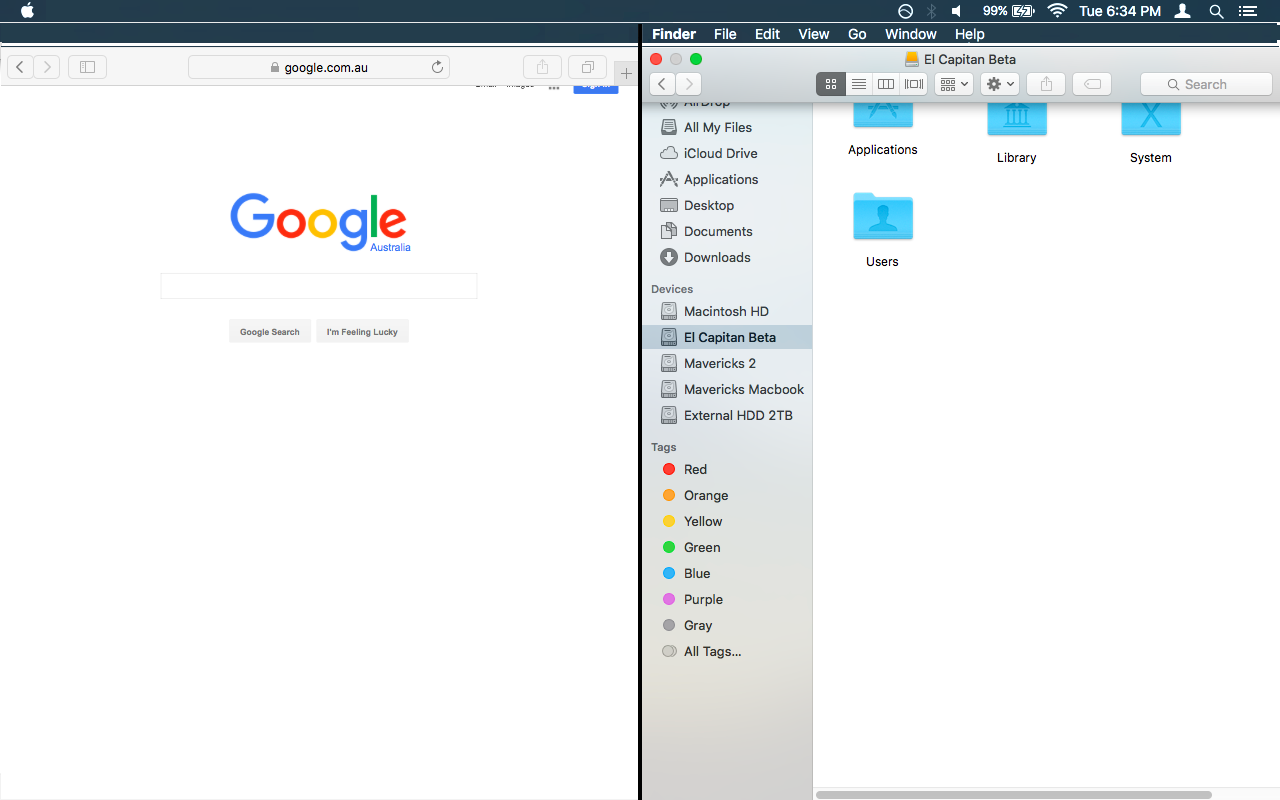Select Desktop in Finder sidebar

[727, 205]
